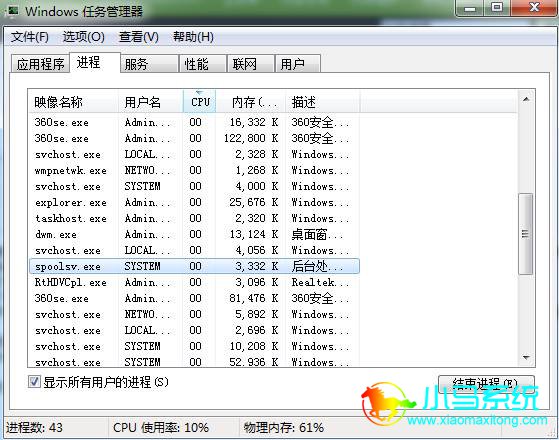
Task: Switch to the 应用程序 tab
Action: pos(40,64)
